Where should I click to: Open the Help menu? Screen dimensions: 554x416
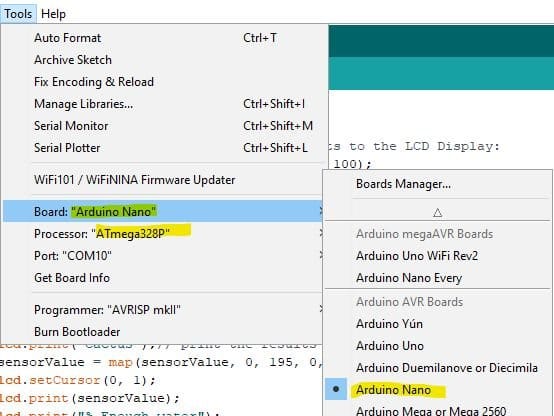53,14
